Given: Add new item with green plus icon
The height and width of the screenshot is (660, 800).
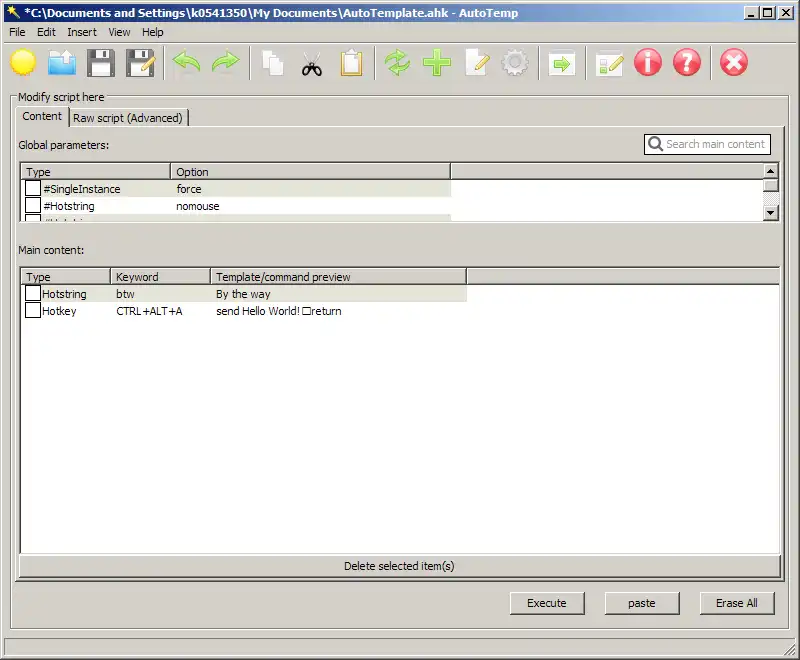Looking at the screenshot, I should pyautogui.click(x=437, y=63).
